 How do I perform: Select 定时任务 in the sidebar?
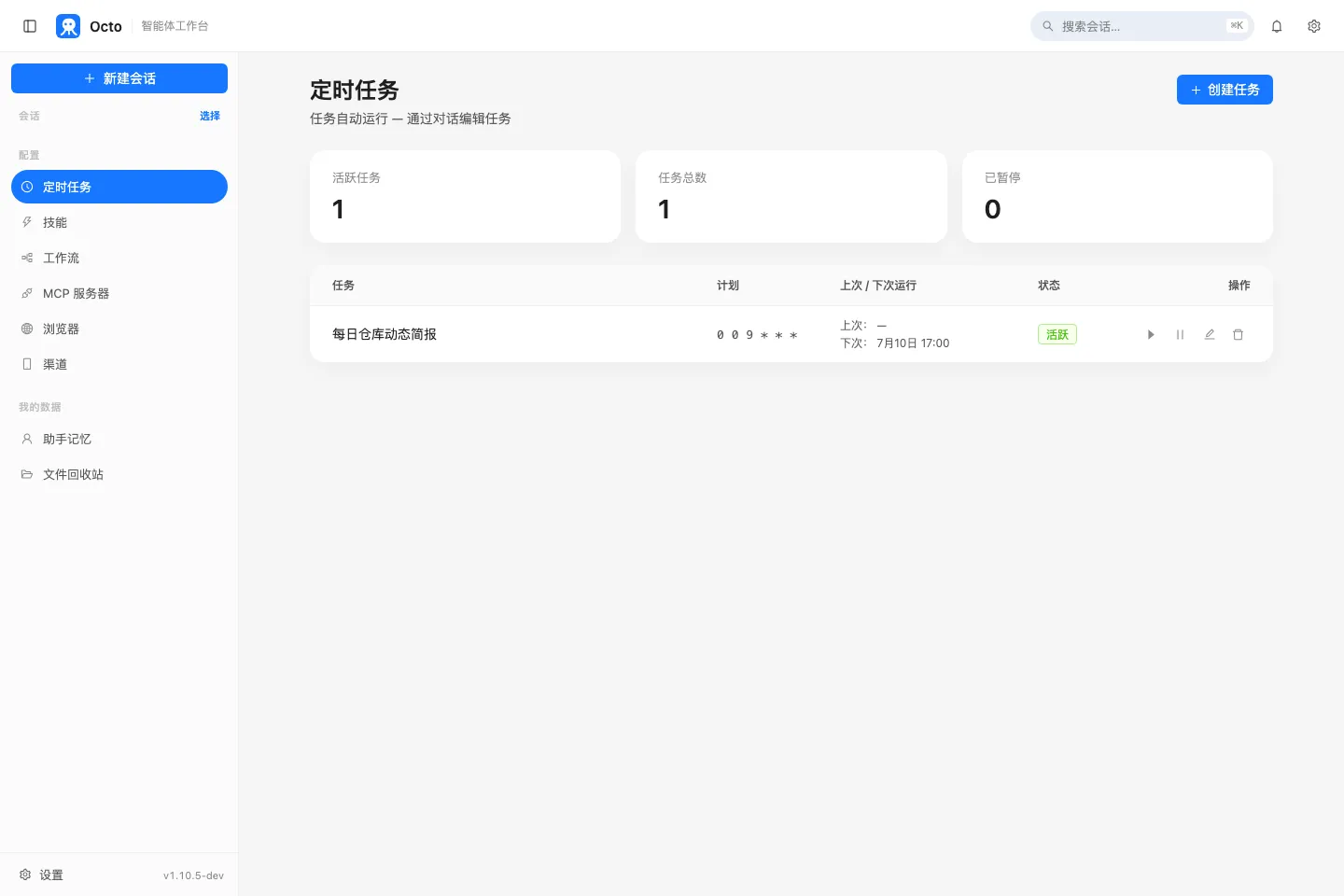click(x=119, y=187)
